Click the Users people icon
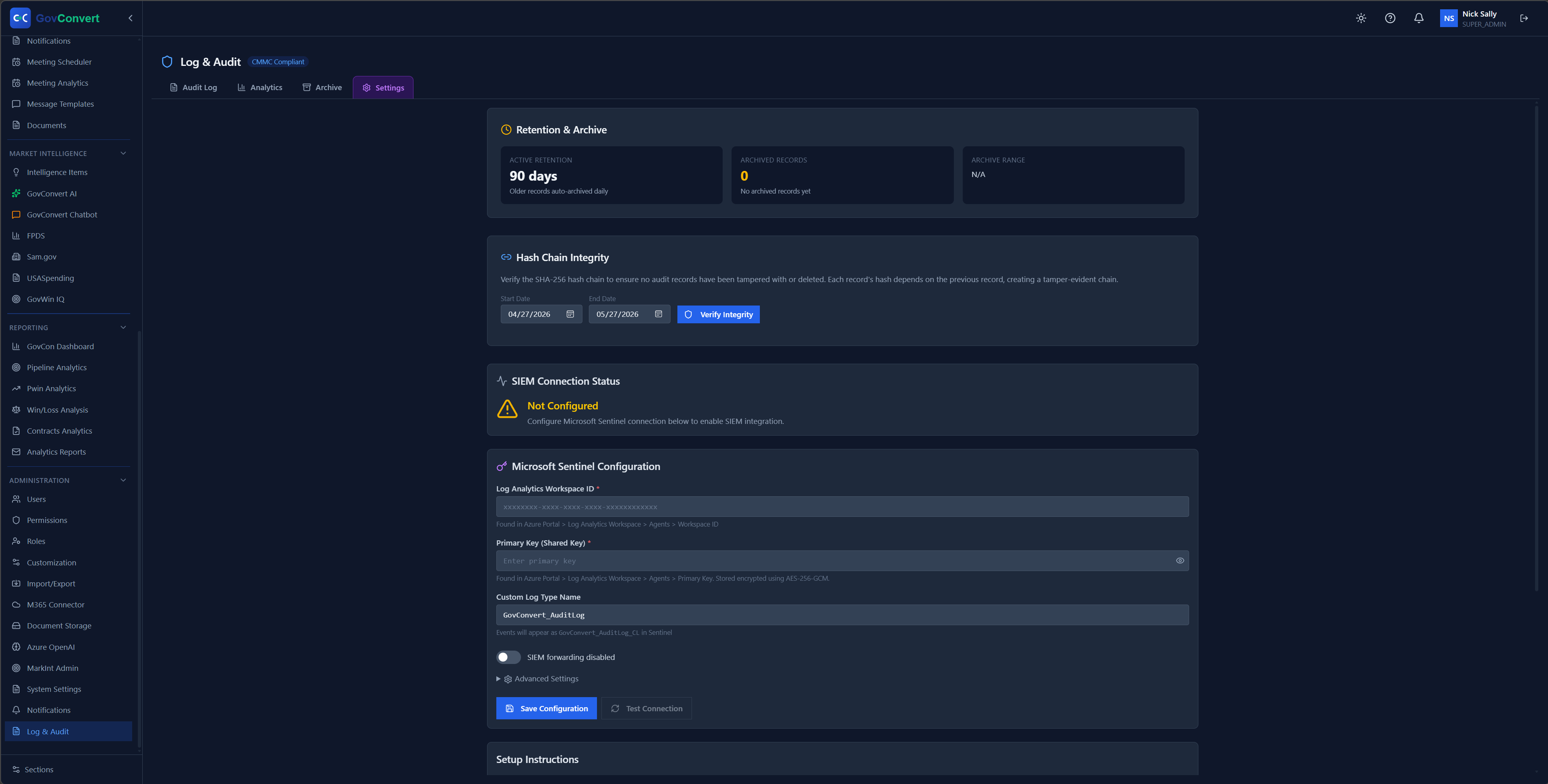This screenshot has width=1548, height=784. point(16,499)
